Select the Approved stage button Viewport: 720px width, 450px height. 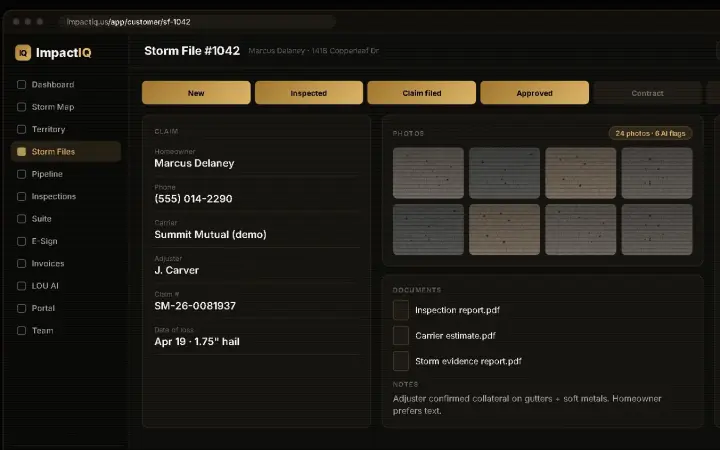click(534, 93)
